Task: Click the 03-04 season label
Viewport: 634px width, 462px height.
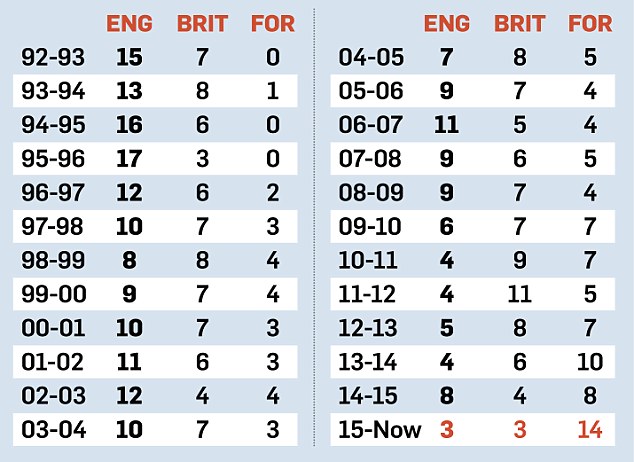Action: 54,431
